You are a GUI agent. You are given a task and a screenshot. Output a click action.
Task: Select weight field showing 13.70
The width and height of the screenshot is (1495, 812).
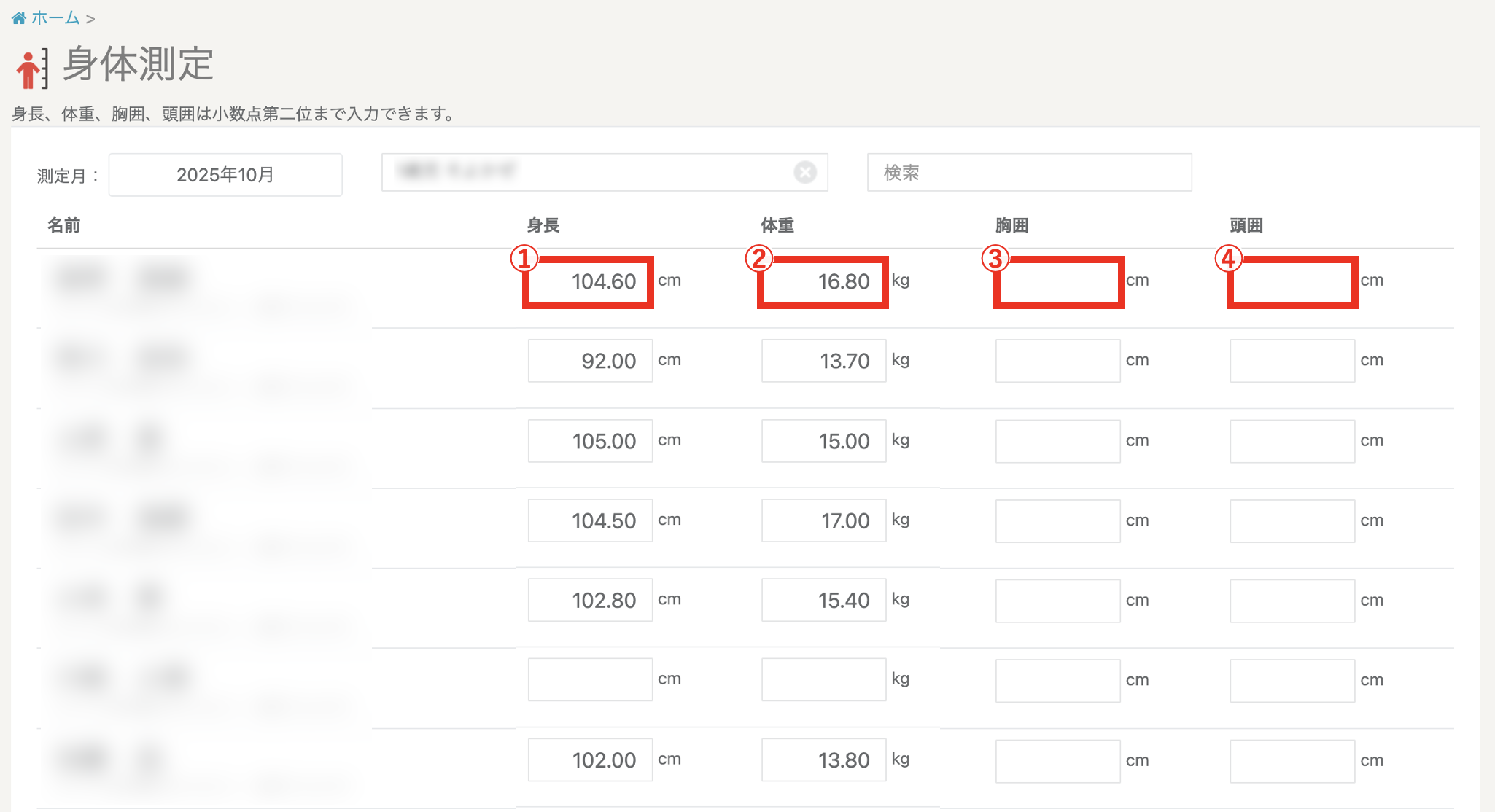(x=823, y=361)
